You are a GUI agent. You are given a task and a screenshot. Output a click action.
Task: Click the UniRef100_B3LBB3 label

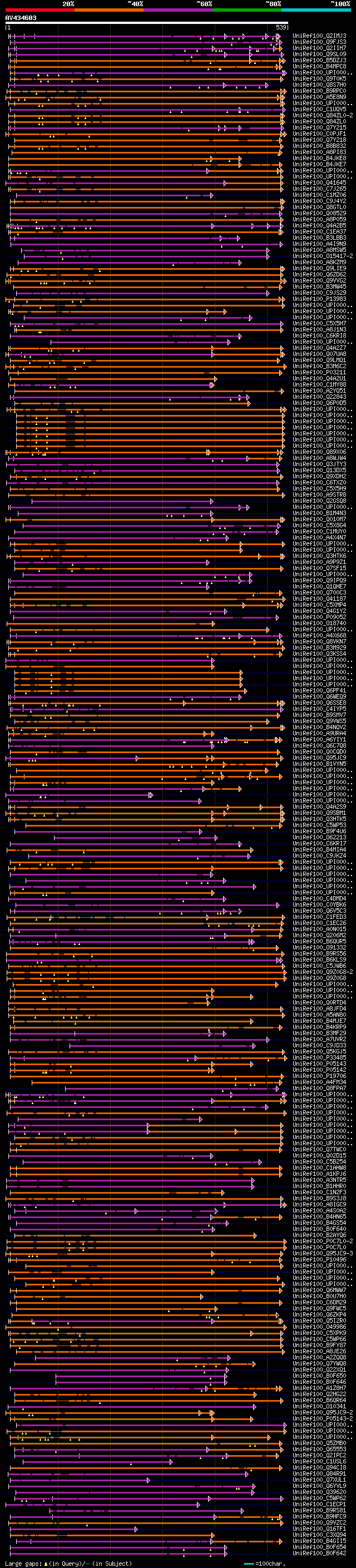point(319,238)
